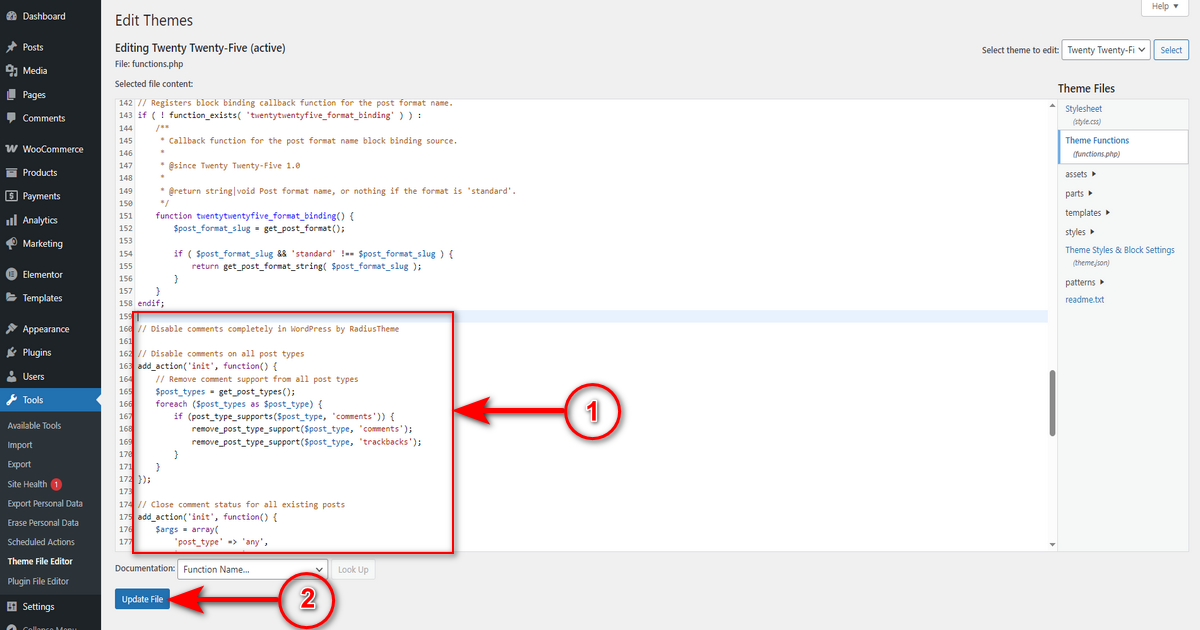The width and height of the screenshot is (1200, 630).
Task: Open Scheduled Actions submenu item
Action: pos(41,542)
